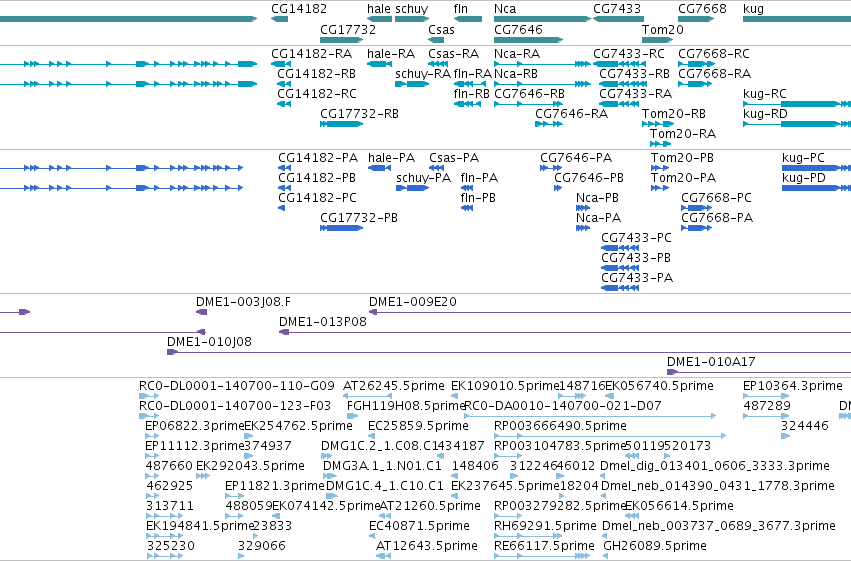Screen dimensions: 851x561
Task: Select protein Tom20-PB
Action: [x=683, y=158]
